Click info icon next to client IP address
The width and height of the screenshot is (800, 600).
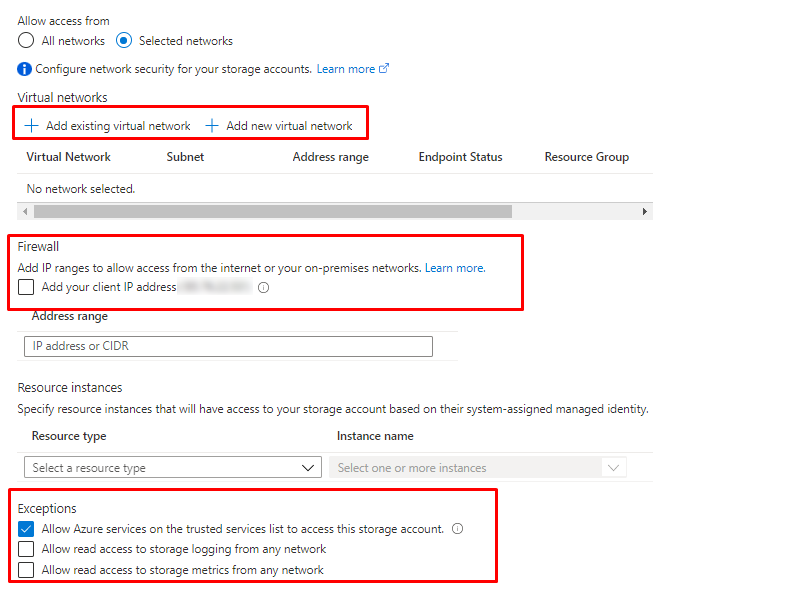(264, 288)
